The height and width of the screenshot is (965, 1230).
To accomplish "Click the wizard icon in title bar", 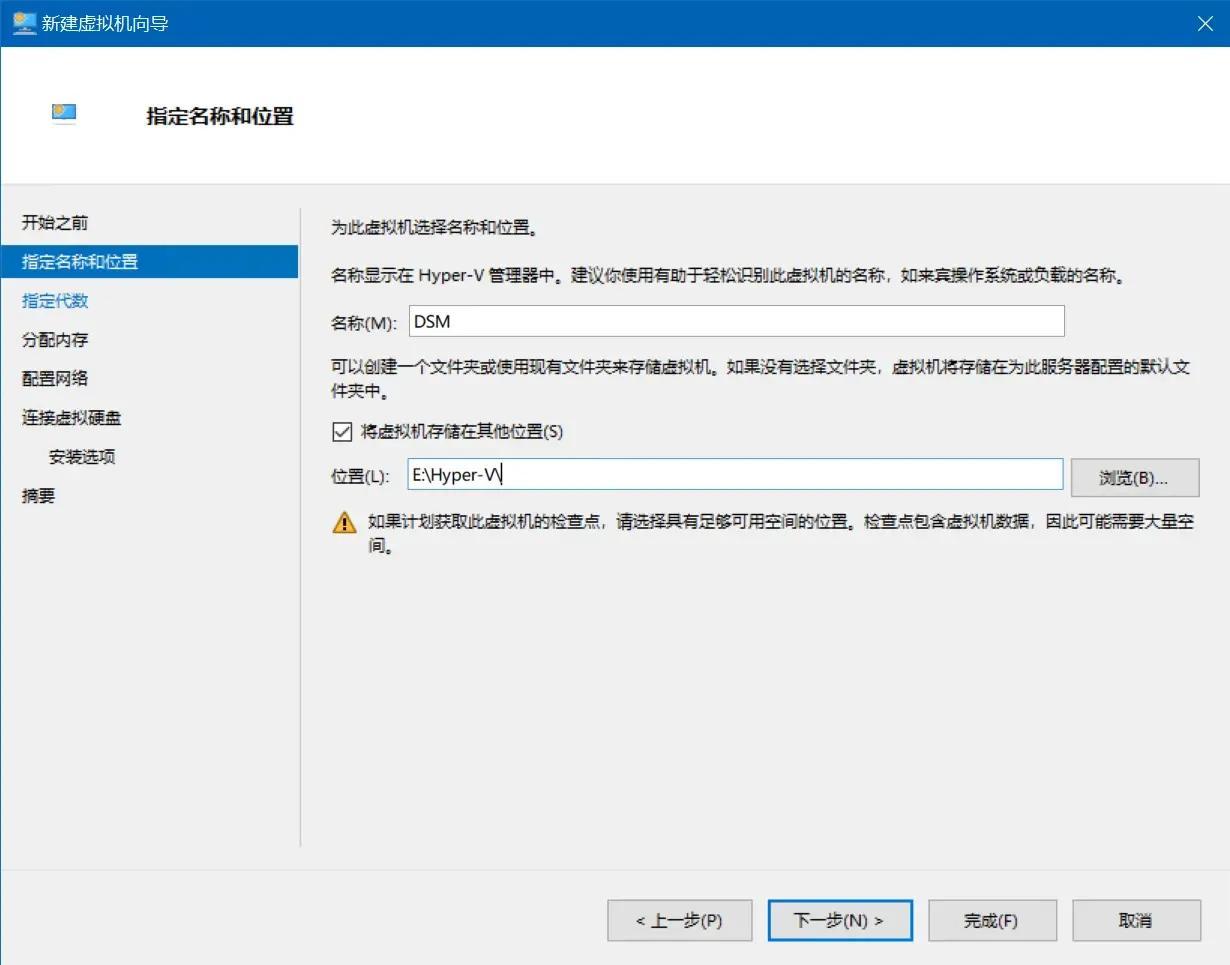I will point(24,23).
